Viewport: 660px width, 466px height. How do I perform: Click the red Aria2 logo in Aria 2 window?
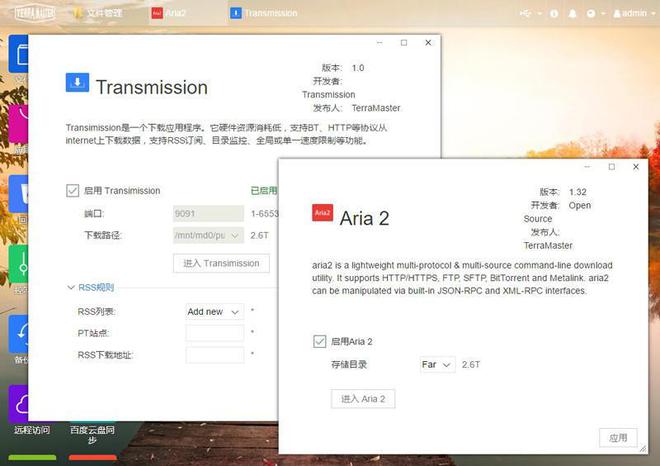[322, 213]
